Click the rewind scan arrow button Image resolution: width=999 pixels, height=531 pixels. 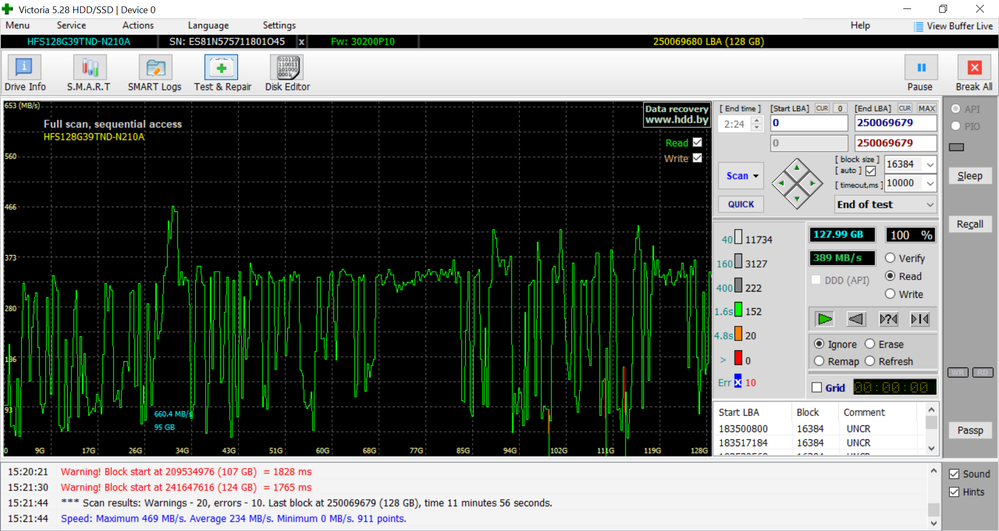(856, 319)
